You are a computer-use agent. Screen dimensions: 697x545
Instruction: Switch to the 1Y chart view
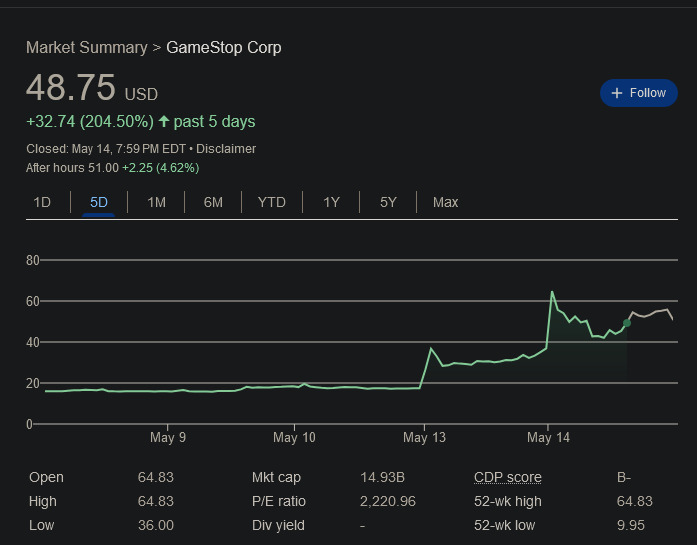pyautogui.click(x=331, y=202)
